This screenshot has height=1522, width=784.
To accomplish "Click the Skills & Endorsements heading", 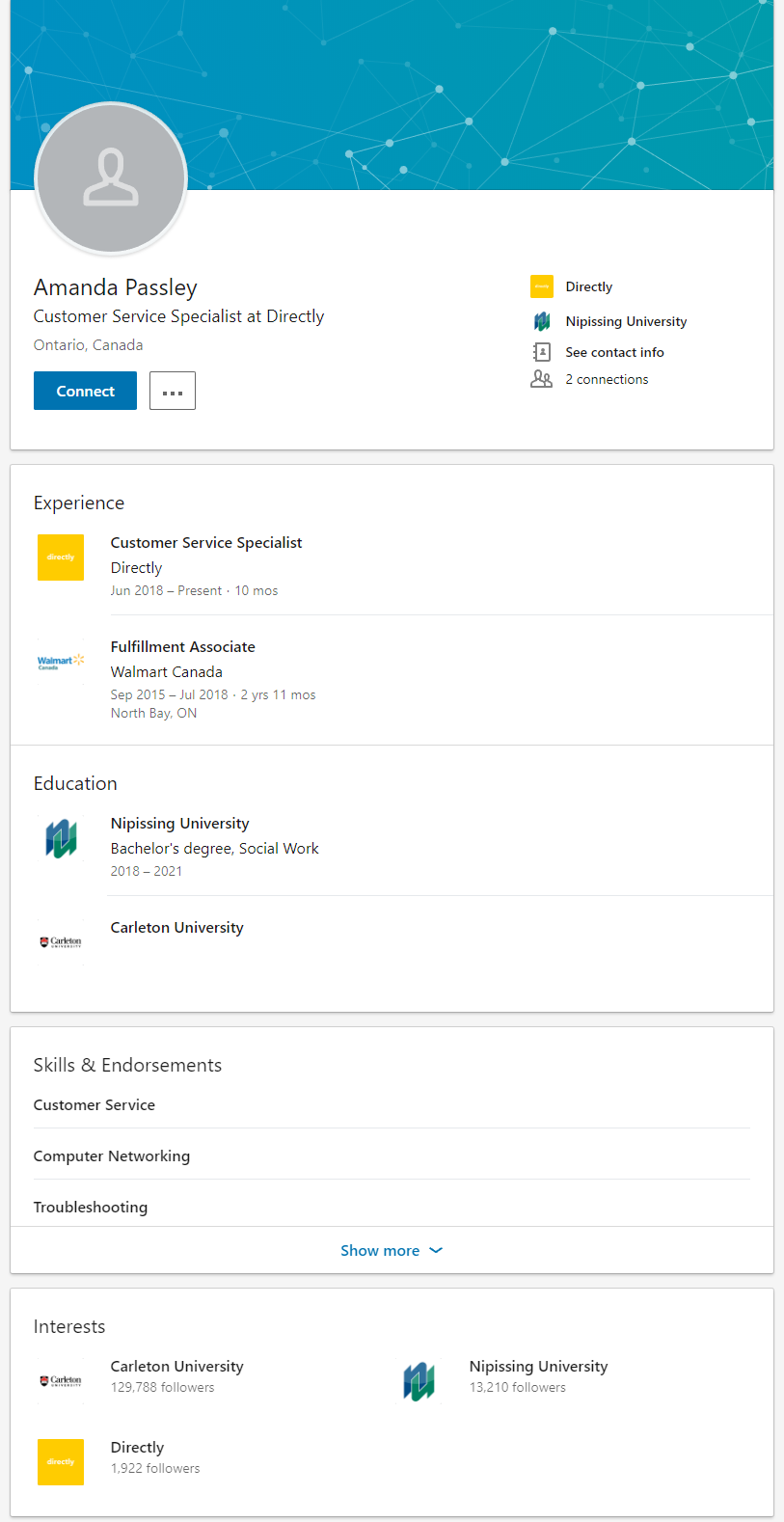I will pyautogui.click(x=128, y=1065).
